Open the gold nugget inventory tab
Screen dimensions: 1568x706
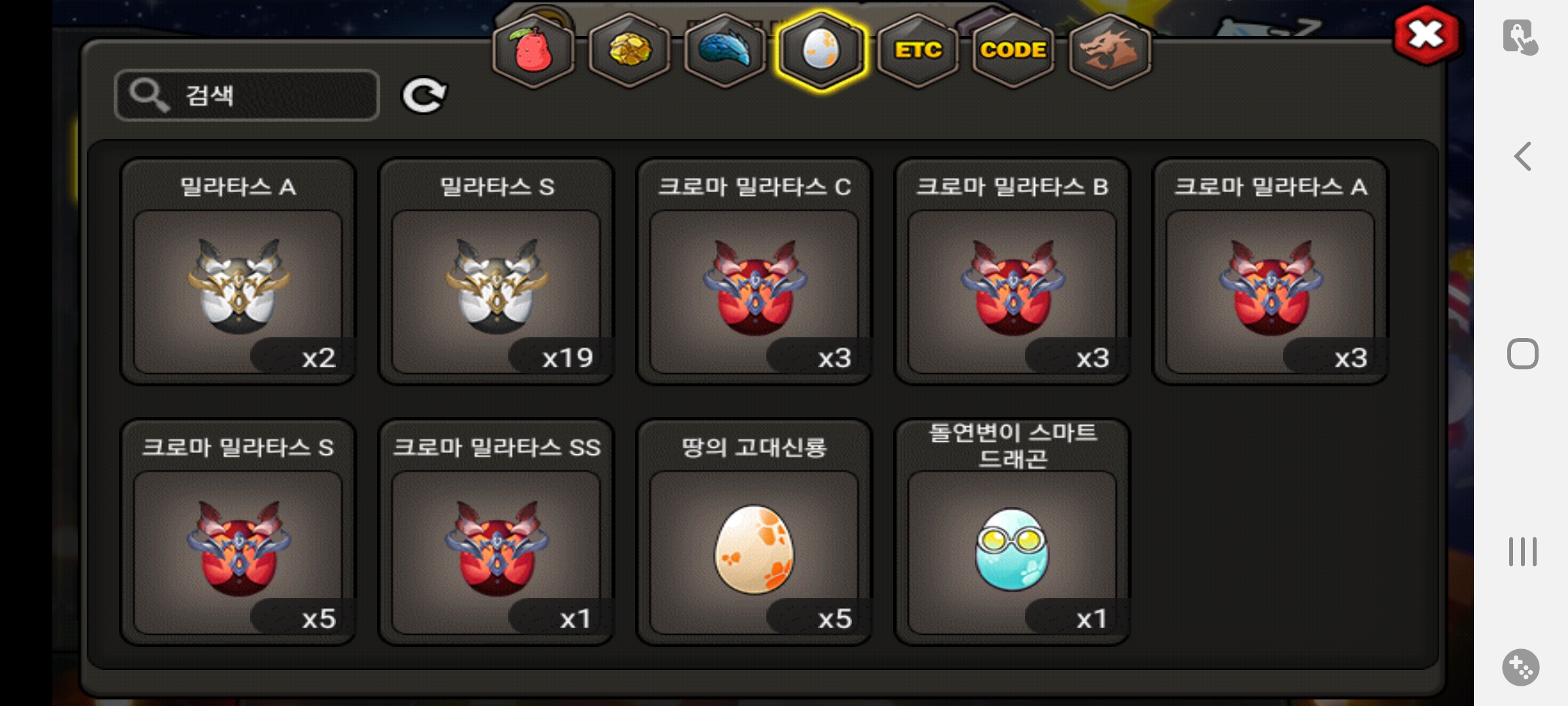click(629, 51)
